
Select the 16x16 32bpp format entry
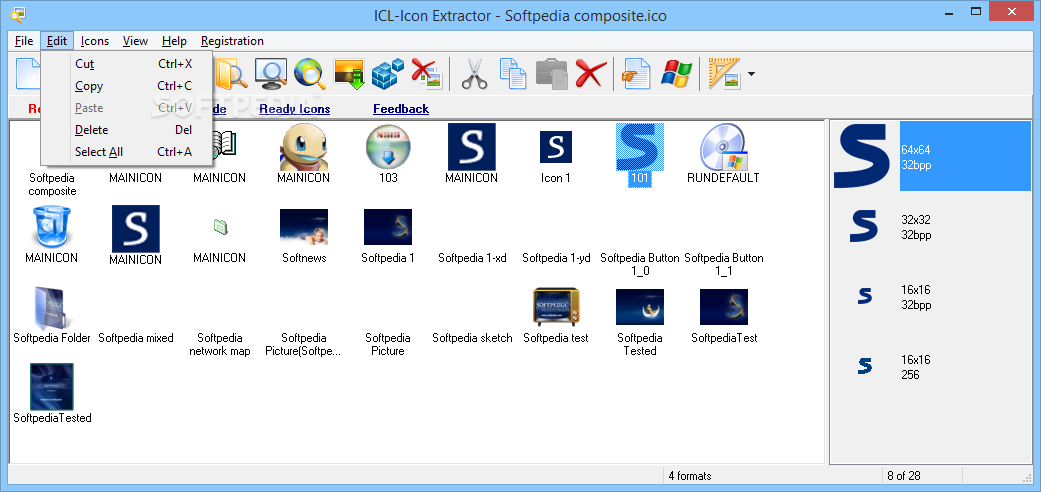click(931, 297)
